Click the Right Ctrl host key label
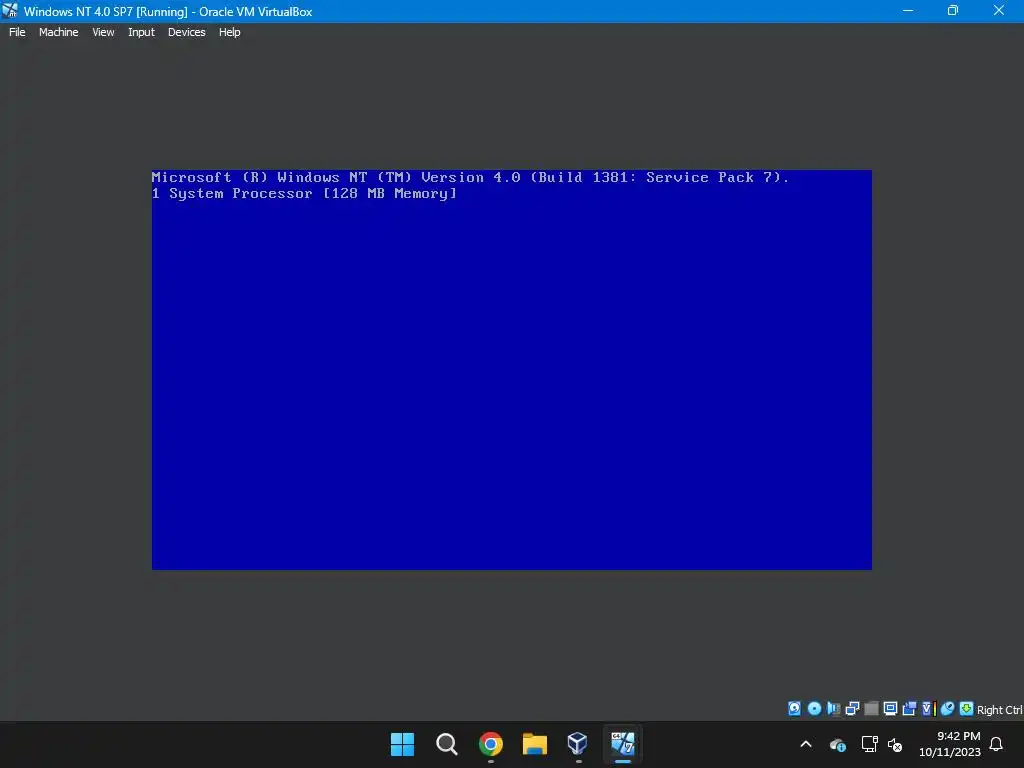Image resolution: width=1024 pixels, height=768 pixels. [x=999, y=710]
